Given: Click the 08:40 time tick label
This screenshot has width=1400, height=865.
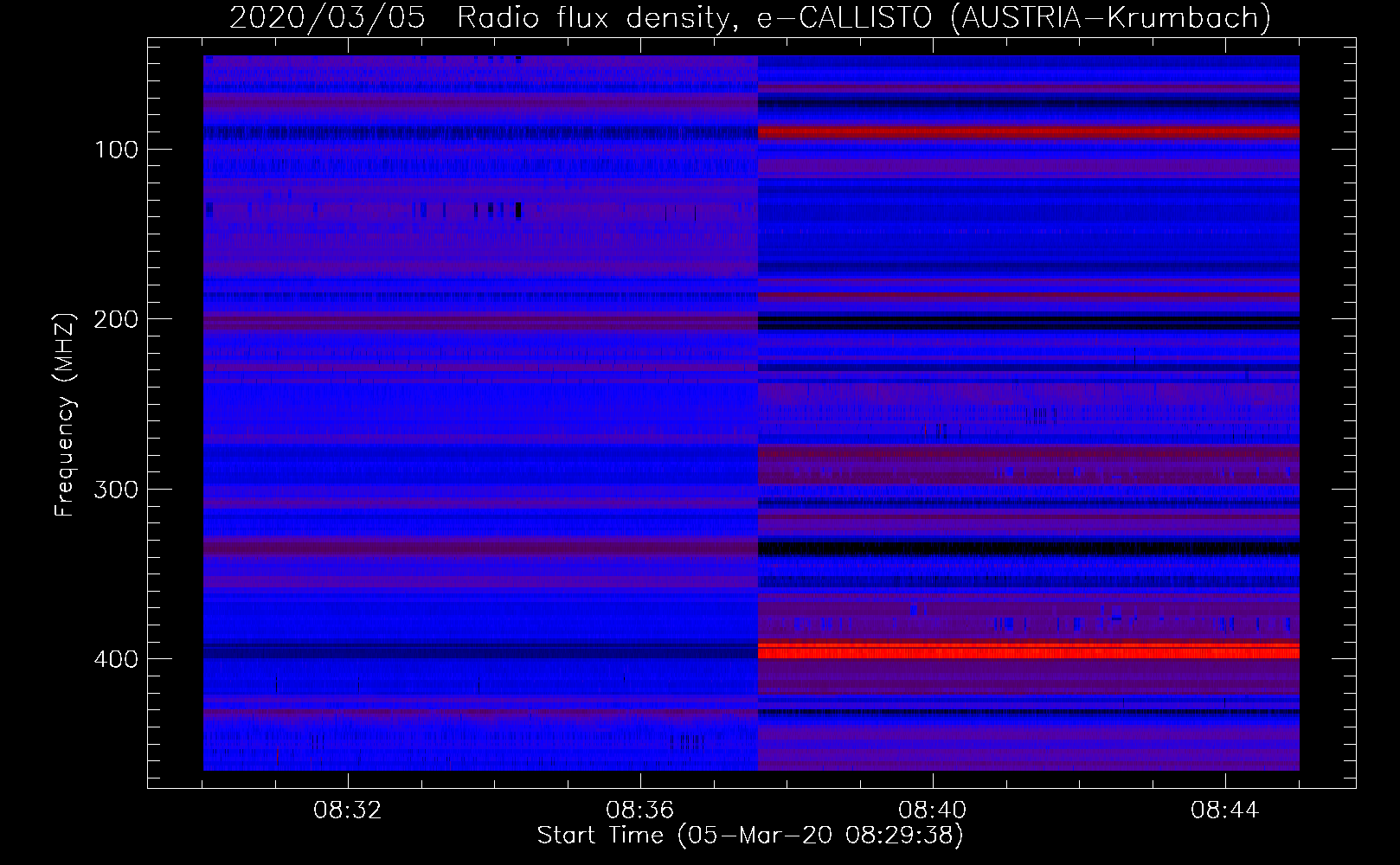Looking at the screenshot, I should point(933,811).
